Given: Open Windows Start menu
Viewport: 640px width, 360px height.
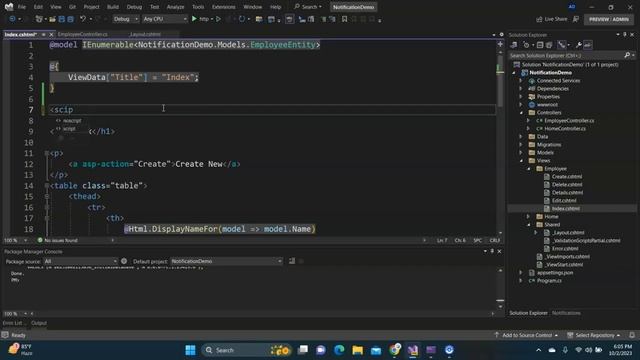Looking at the screenshot, I should (190, 350).
